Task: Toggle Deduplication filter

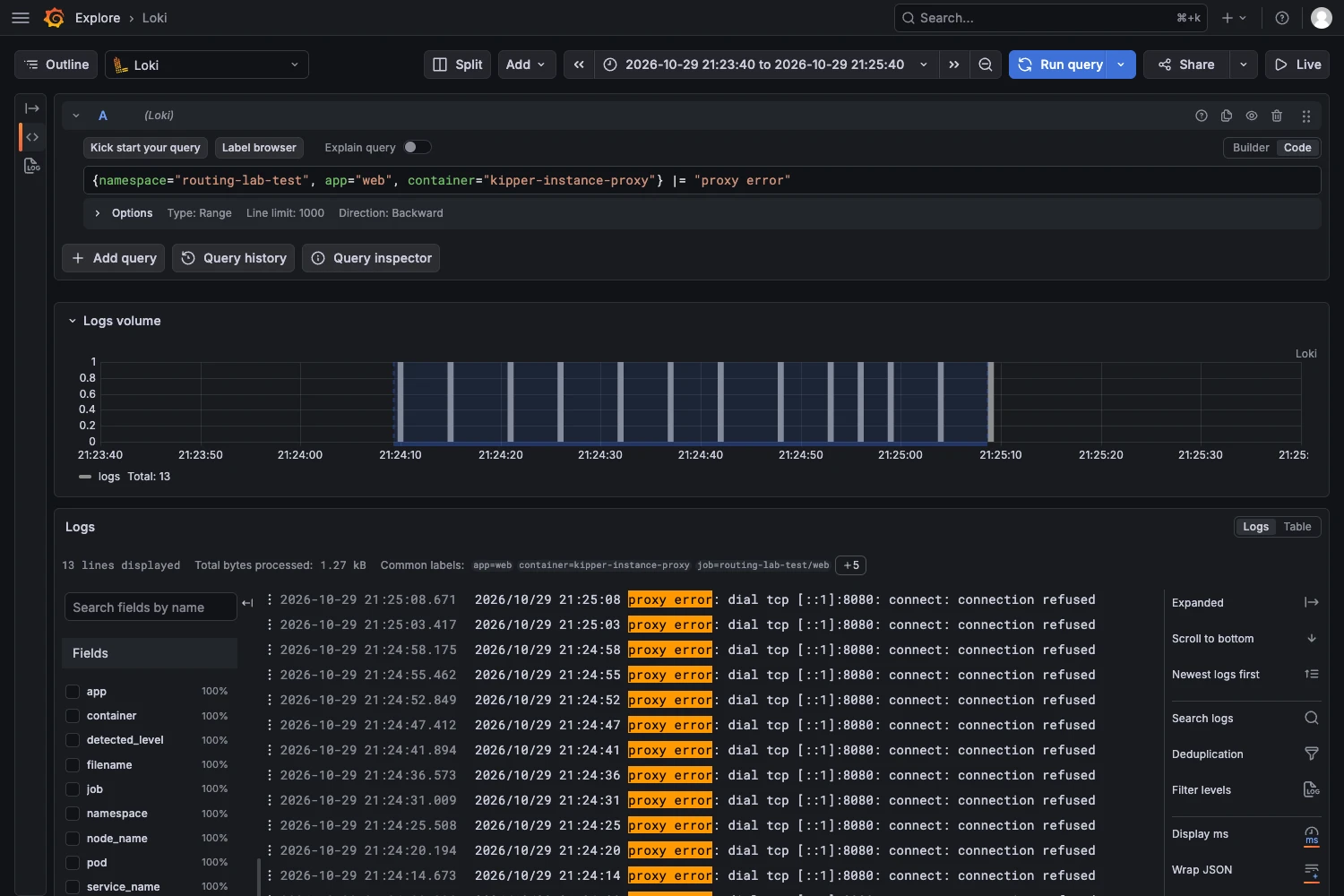Action: pos(1245,754)
